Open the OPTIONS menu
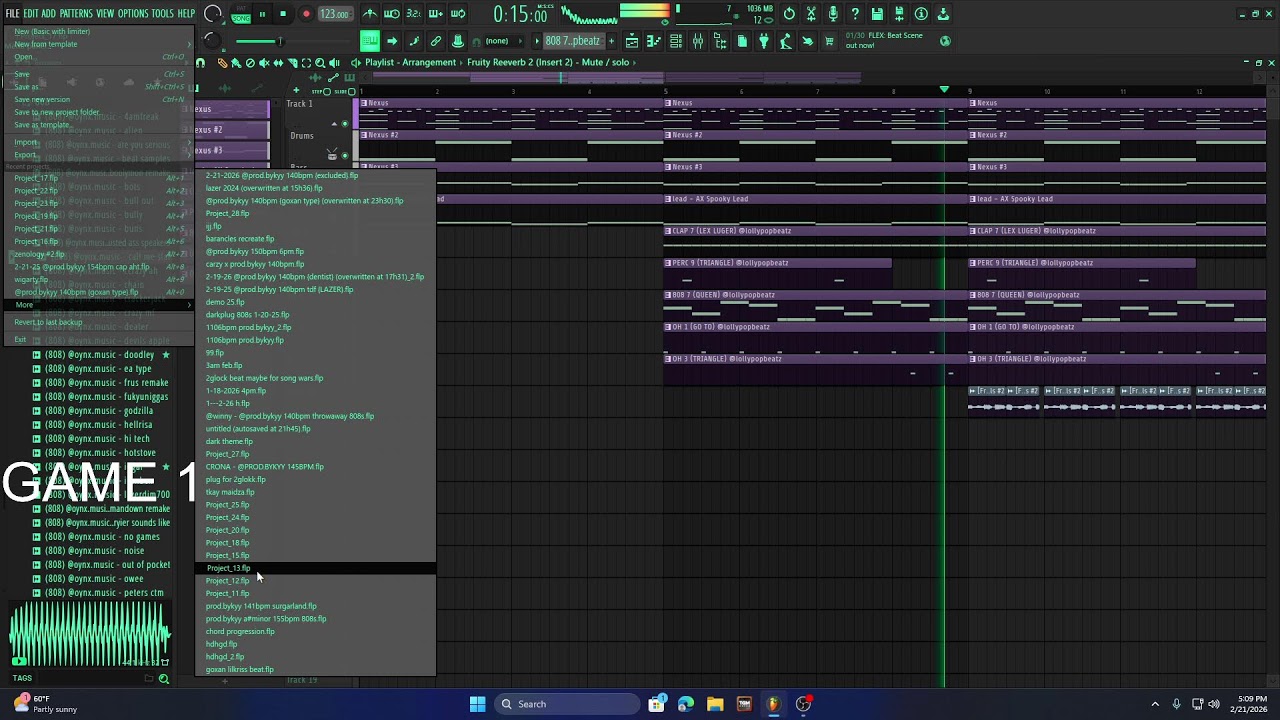This screenshot has height=720, width=1280. tap(133, 13)
